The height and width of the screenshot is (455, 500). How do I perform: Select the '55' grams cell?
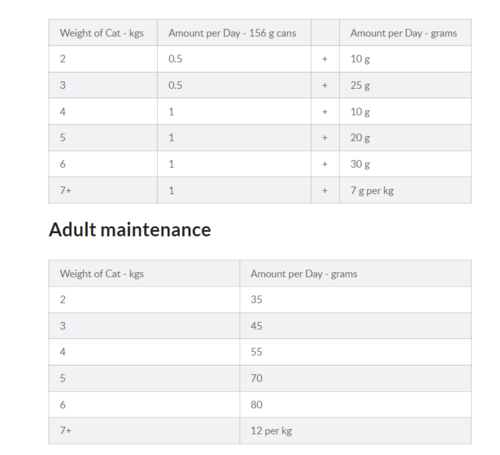pos(355,352)
